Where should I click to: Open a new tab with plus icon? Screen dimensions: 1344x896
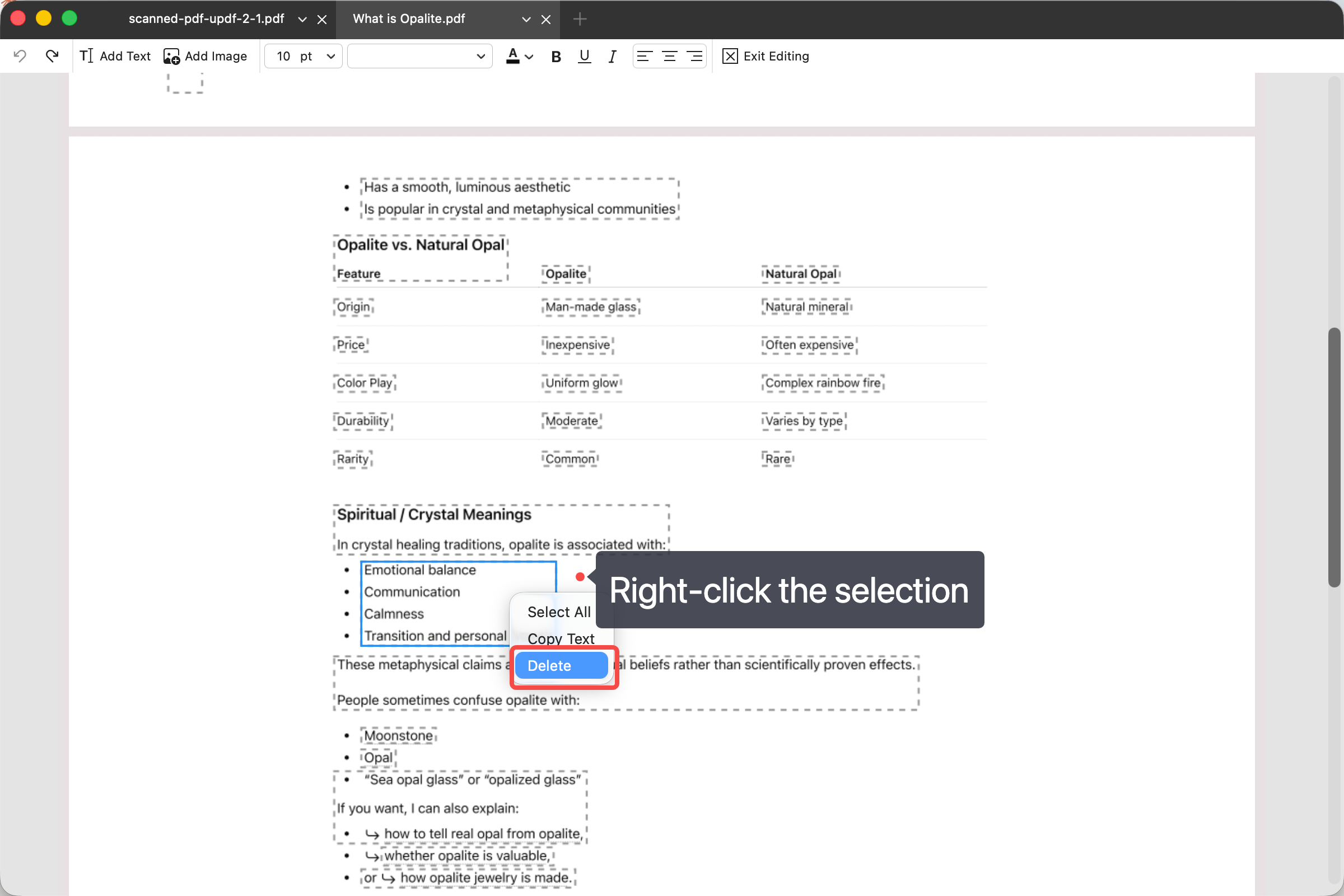580,19
